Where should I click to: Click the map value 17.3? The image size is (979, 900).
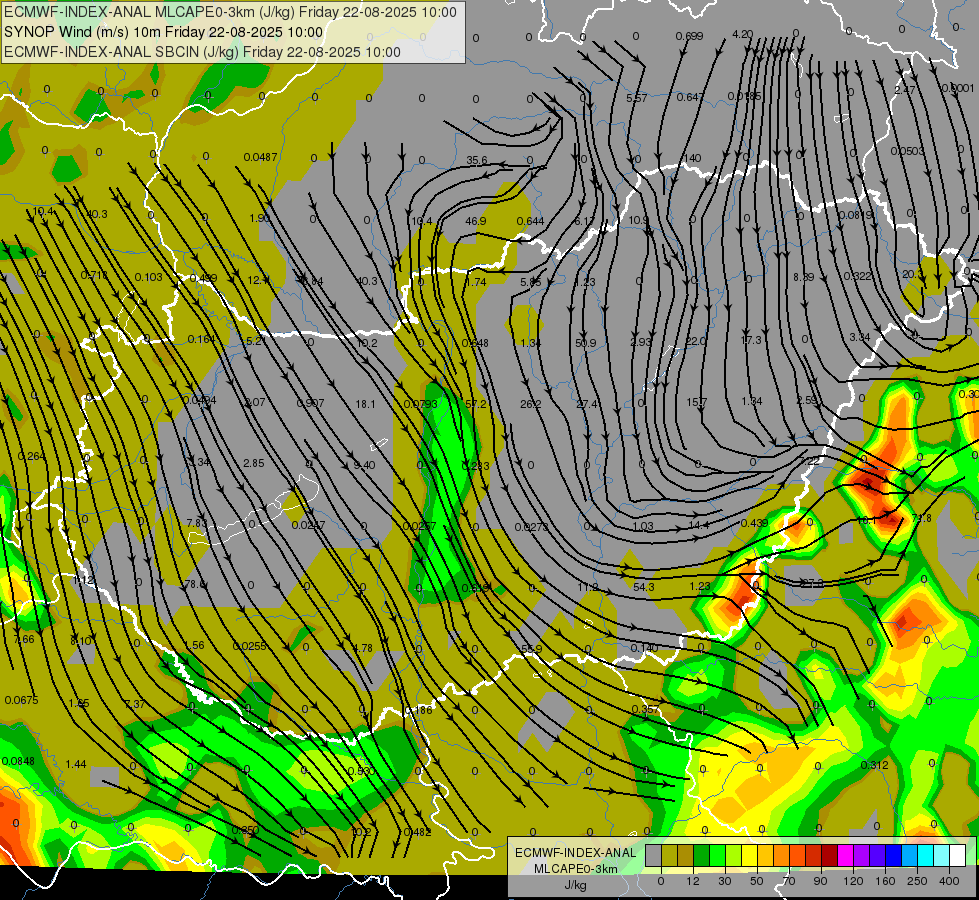pos(751,340)
